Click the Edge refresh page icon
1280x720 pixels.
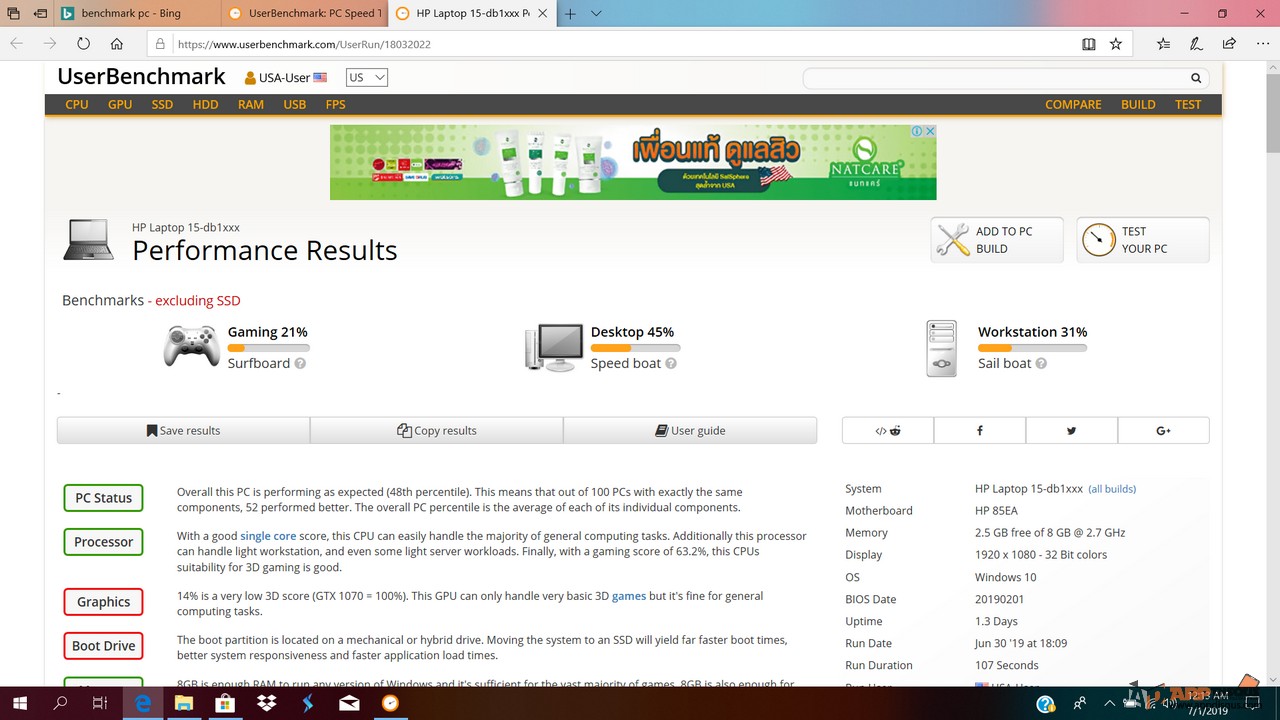(x=83, y=44)
